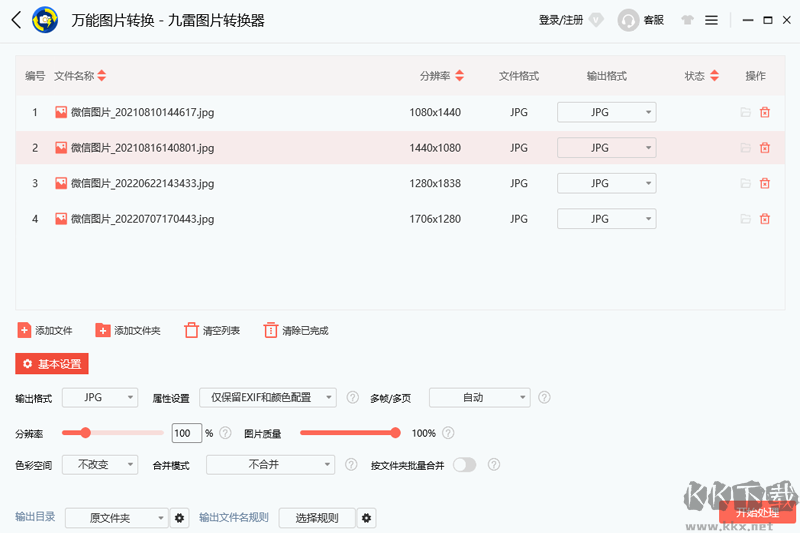Open the 属性设置 EXIF dropdown

tap(268, 398)
